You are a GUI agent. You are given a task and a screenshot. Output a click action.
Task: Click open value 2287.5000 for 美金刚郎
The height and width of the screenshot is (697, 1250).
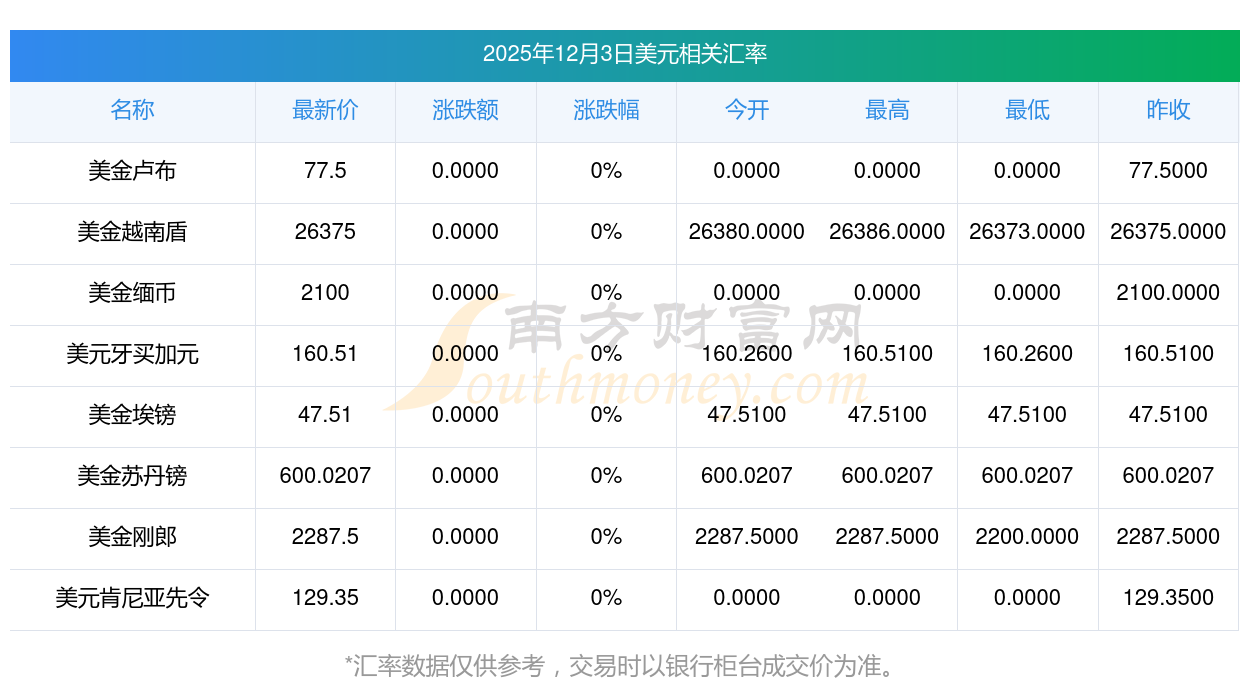tap(747, 537)
